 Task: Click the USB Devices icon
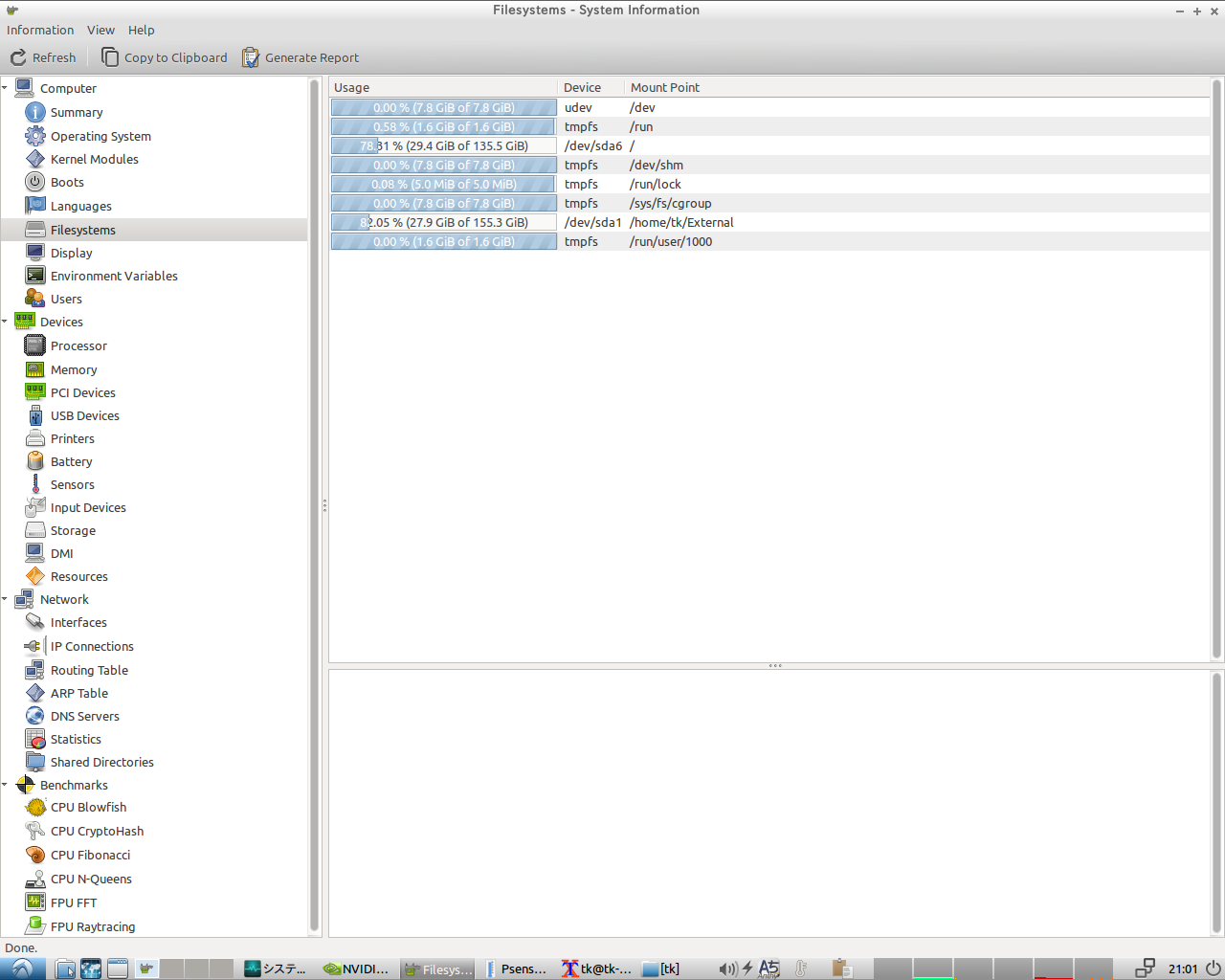click(x=35, y=415)
